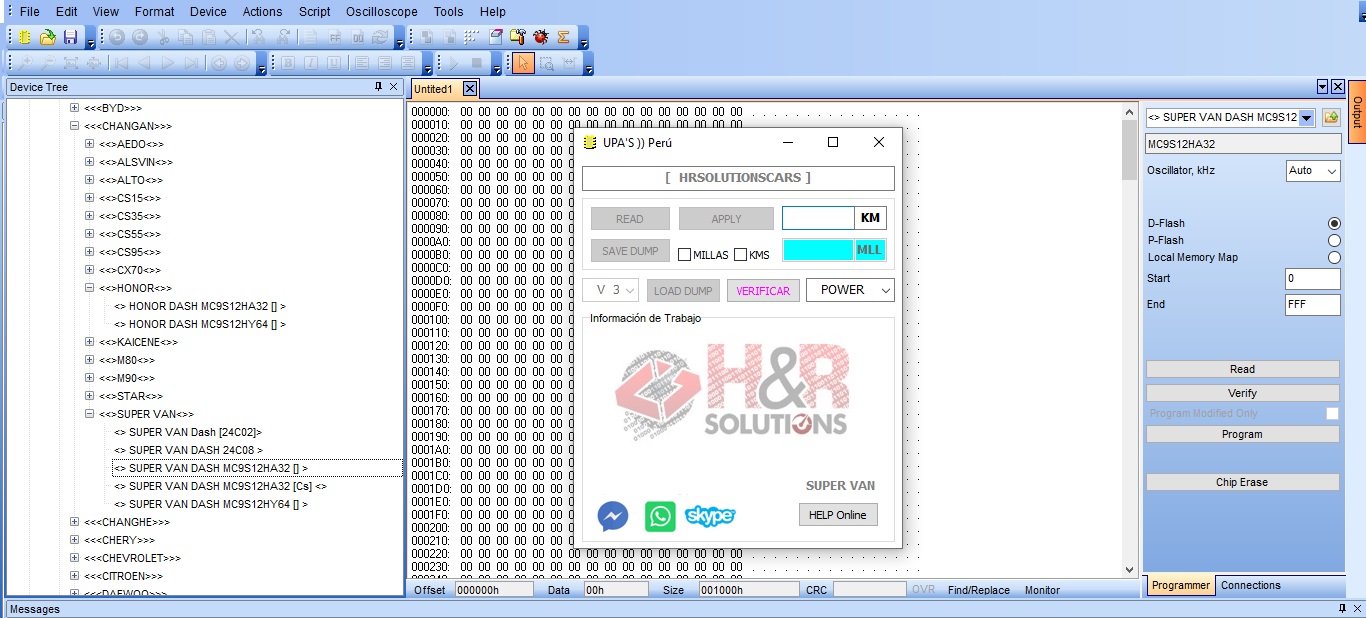Image resolution: width=1366 pixels, height=618 pixels.
Task: Check the KMS checkbox
Action: click(x=741, y=255)
